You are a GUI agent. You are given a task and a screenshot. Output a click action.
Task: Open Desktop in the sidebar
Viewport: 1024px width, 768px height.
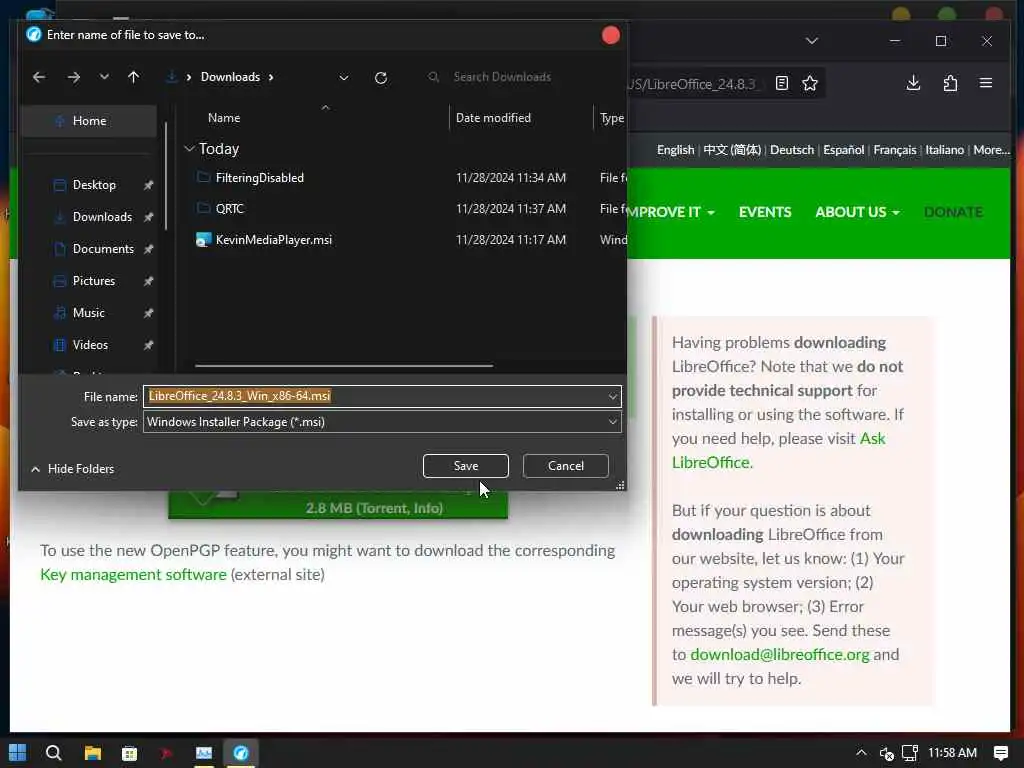(94, 185)
